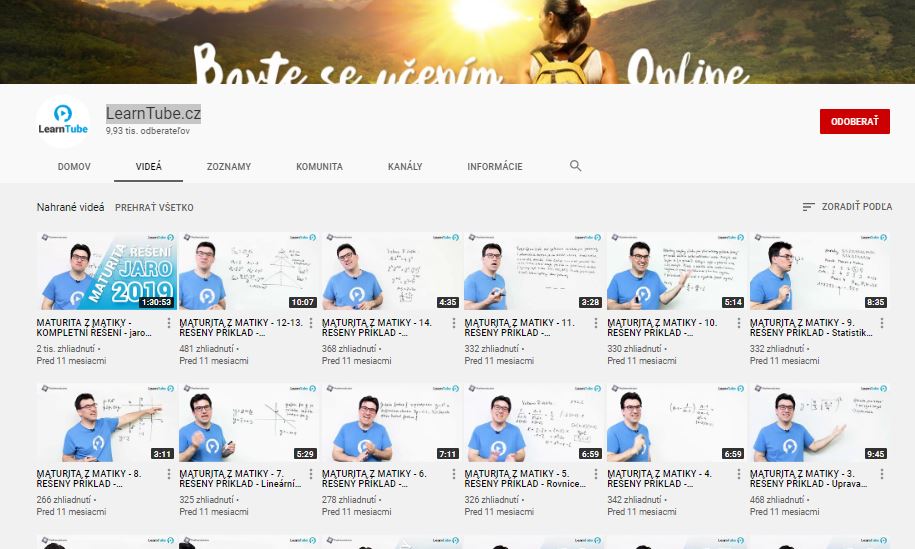Screen dimensions: 915x549
Task: Open title MATURITA Z MATIKY 7 Lineární
Action: 240,478
